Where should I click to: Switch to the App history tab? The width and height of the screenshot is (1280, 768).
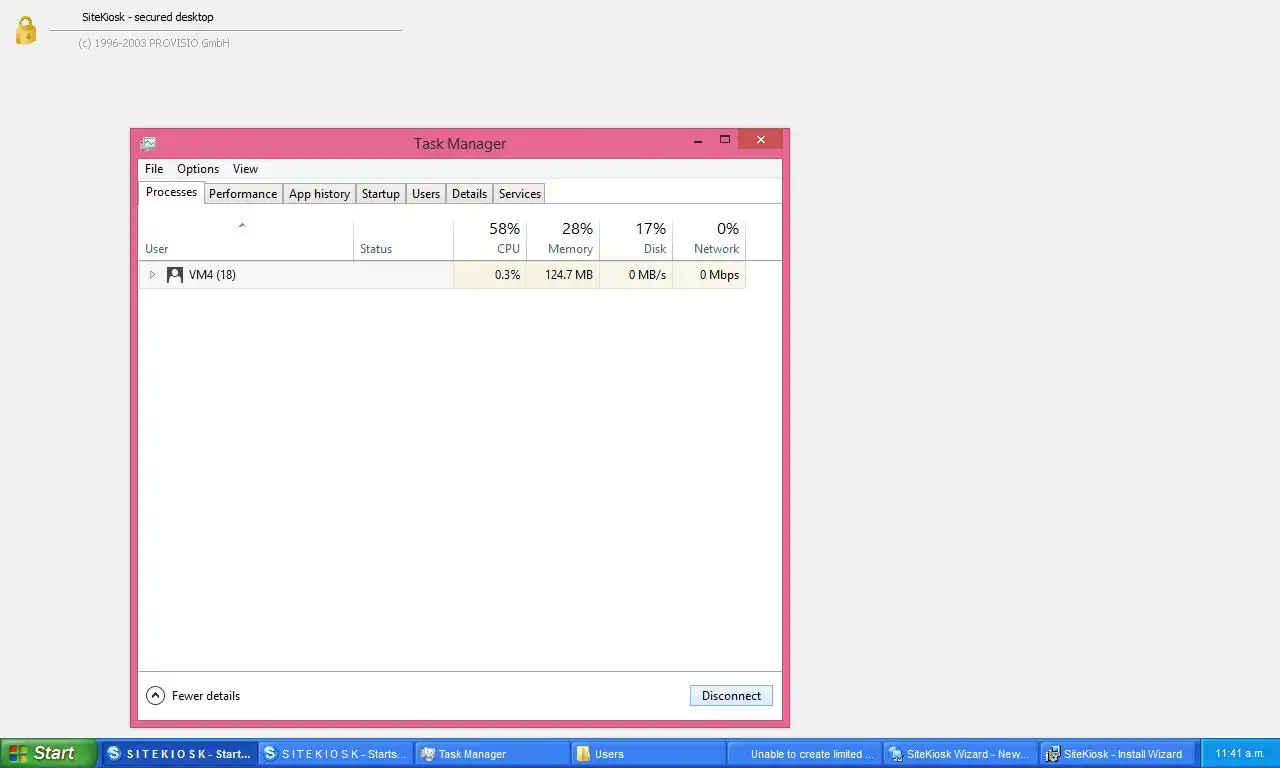pyautogui.click(x=319, y=194)
